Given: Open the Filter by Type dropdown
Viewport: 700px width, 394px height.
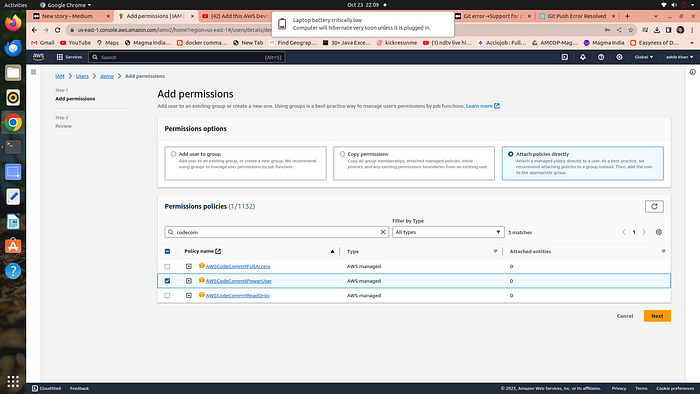Looking at the screenshot, I should click(x=448, y=232).
